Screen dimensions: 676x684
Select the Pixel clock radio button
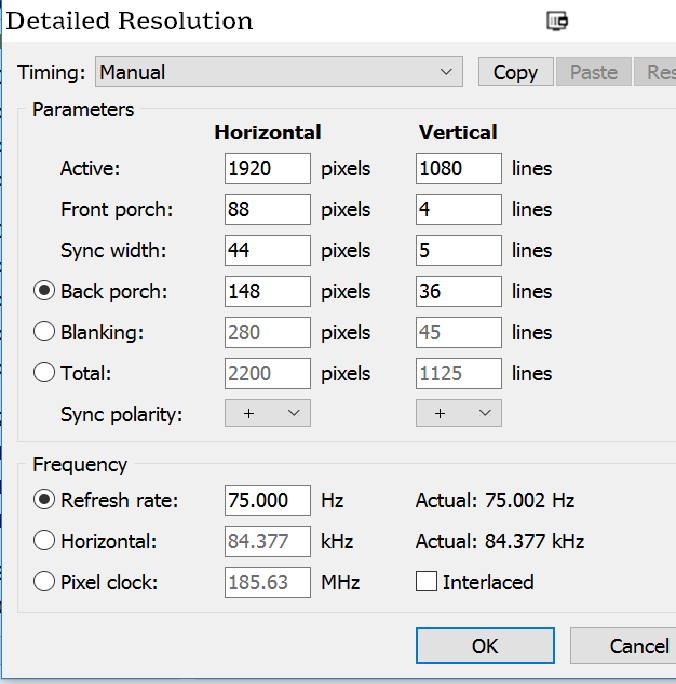pyautogui.click(x=44, y=582)
